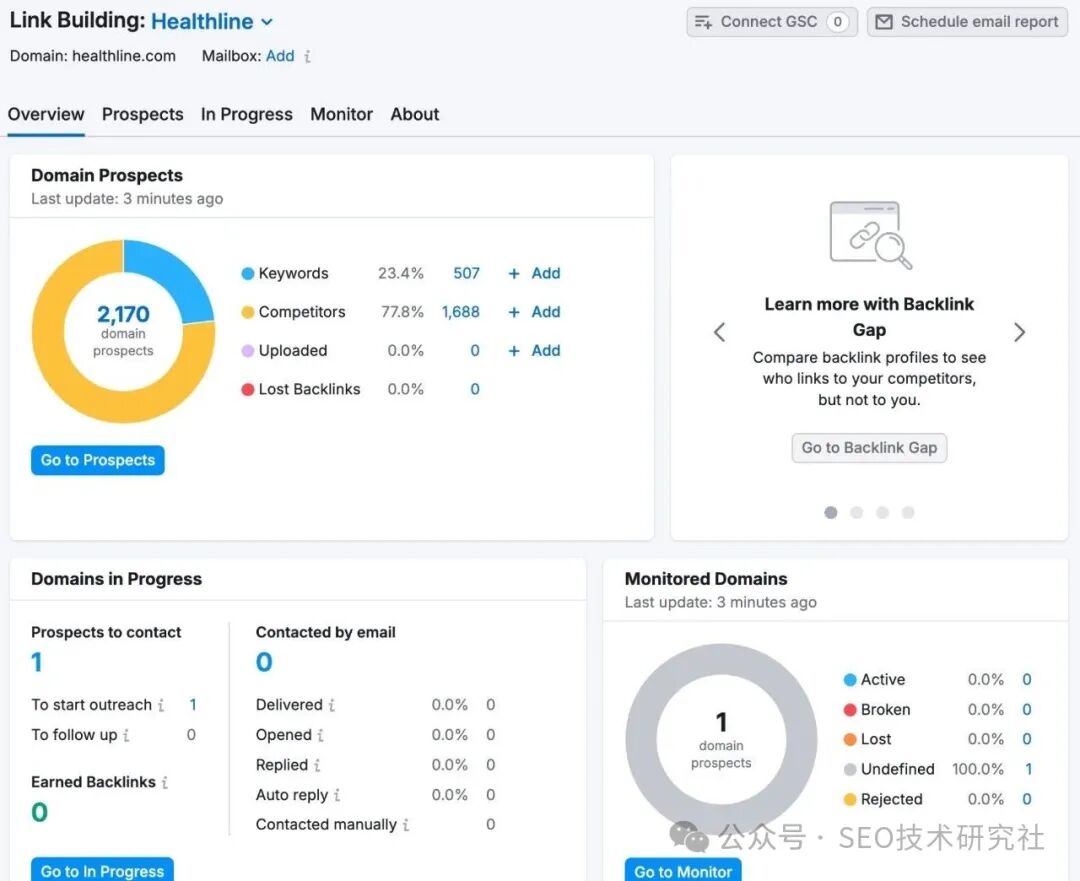The height and width of the screenshot is (881, 1080).
Task: Click the Go to Backlink Gap button
Action: [x=869, y=448]
